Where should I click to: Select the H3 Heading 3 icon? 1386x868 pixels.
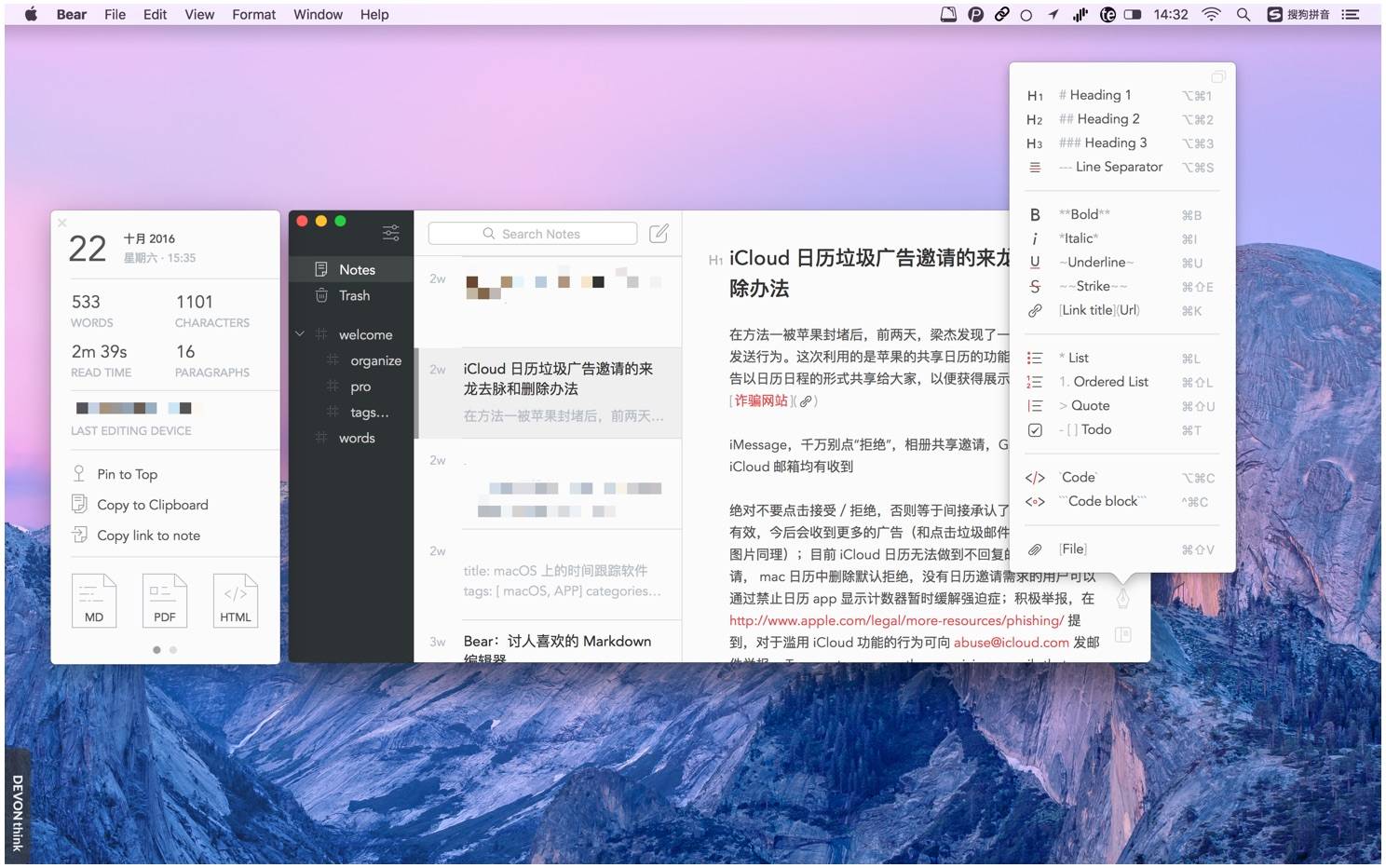1035,143
